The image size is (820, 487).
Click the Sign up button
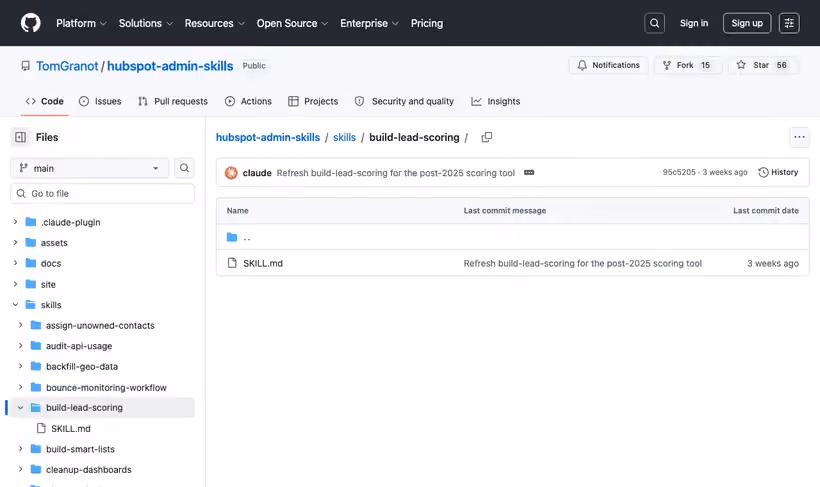747,23
